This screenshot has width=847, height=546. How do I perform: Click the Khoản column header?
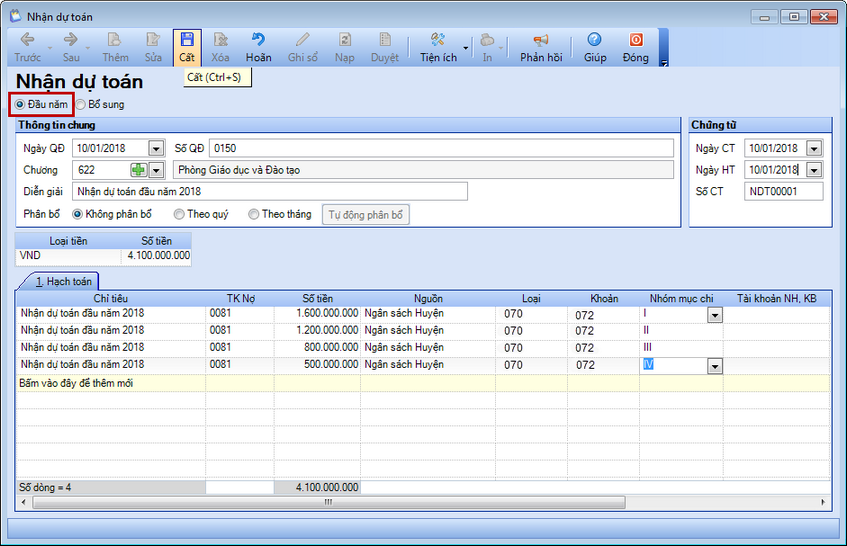(x=603, y=298)
